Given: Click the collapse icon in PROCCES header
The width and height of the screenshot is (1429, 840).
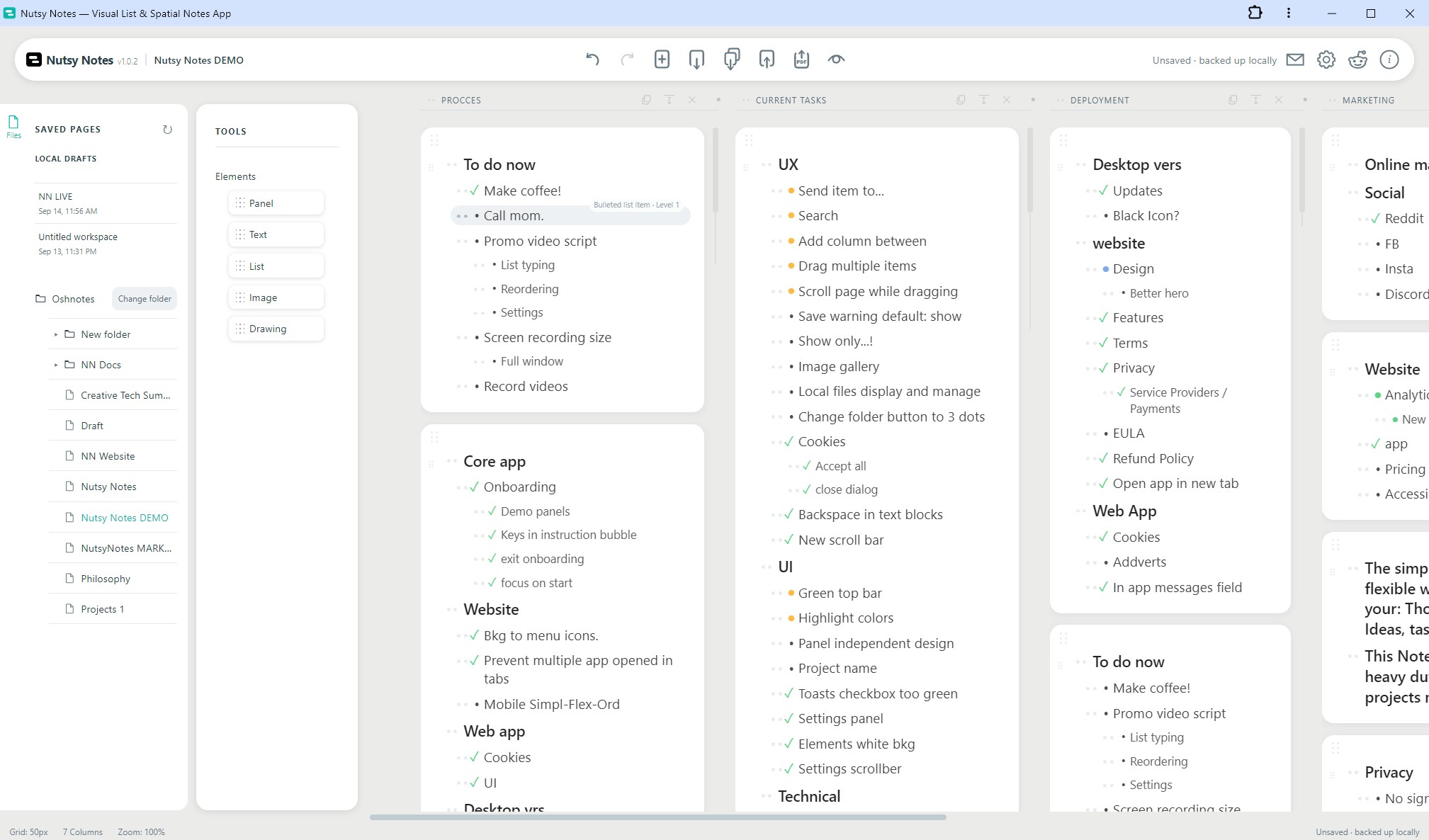Looking at the screenshot, I should pyautogui.click(x=669, y=100).
